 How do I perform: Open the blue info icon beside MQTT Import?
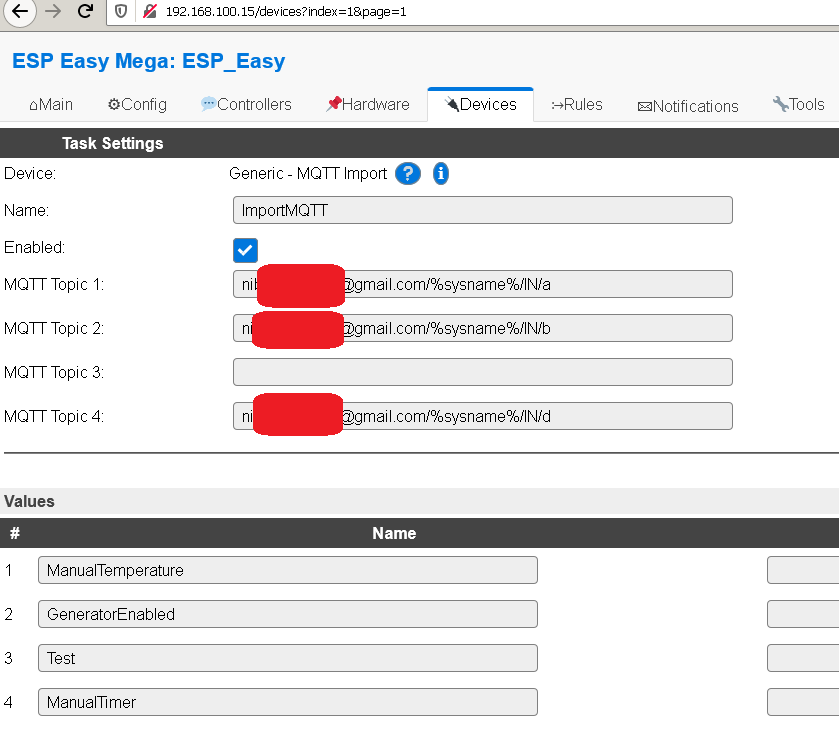point(440,173)
